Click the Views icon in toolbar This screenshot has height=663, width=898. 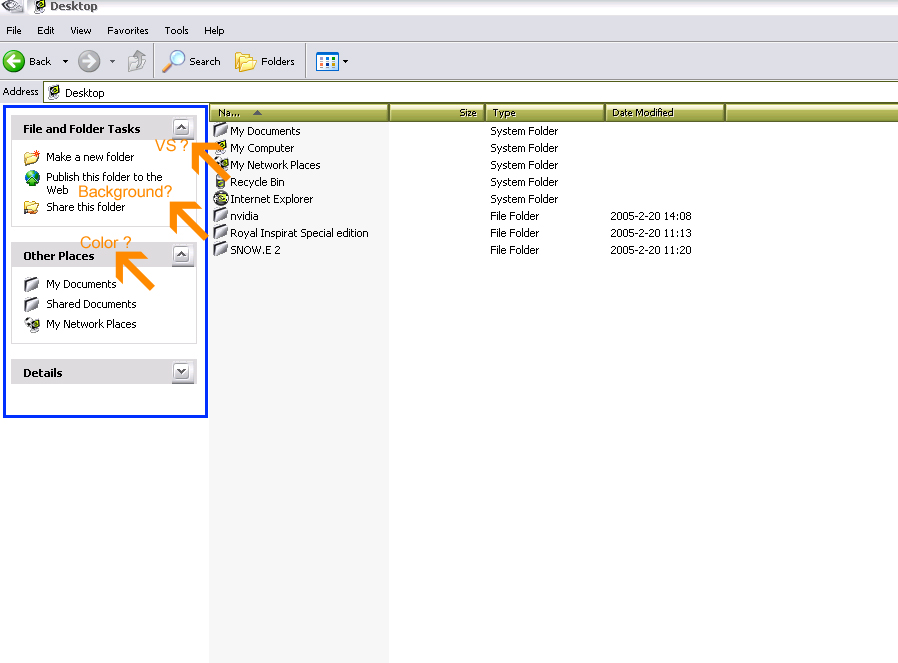pos(327,61)
